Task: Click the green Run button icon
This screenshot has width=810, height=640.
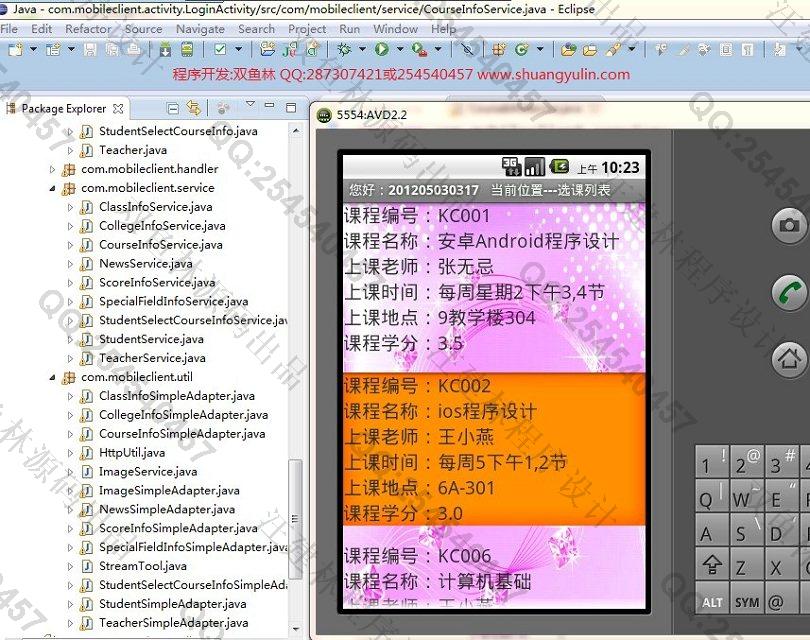Action: 382,50
